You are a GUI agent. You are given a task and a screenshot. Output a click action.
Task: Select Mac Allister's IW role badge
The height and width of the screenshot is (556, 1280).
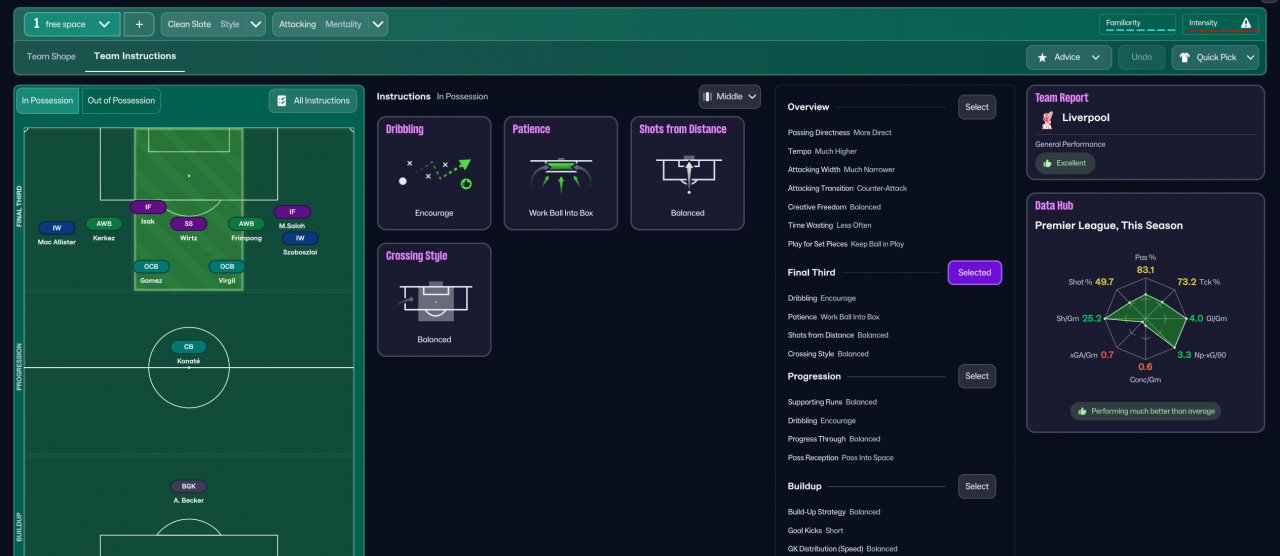[57, 228]
